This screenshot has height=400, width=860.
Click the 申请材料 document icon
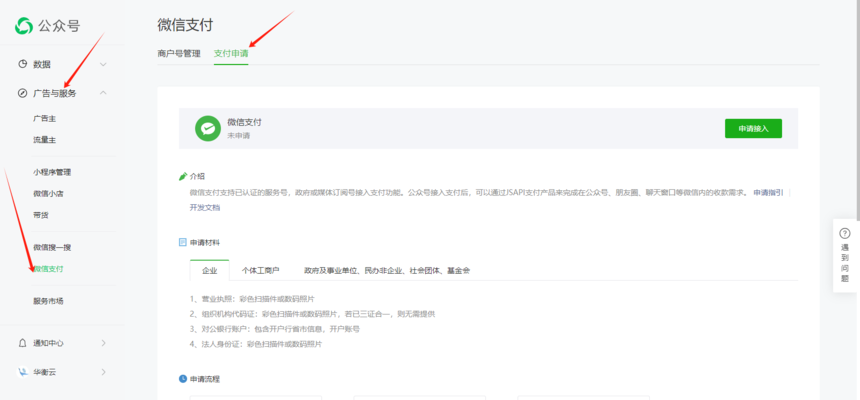pyautogui.click(x=183, y=242)
